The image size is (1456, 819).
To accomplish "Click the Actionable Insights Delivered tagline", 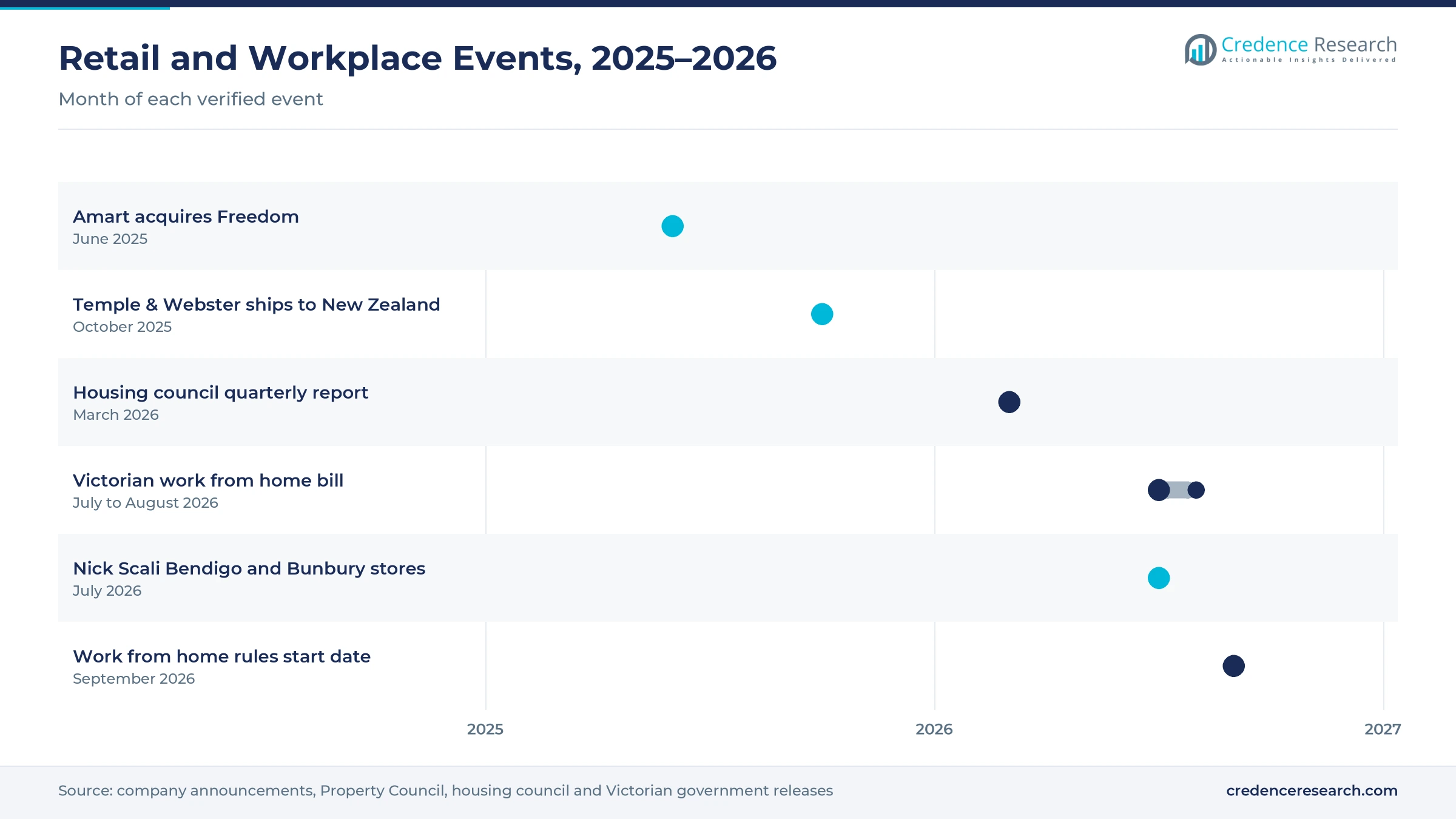I will point(1309,60).
